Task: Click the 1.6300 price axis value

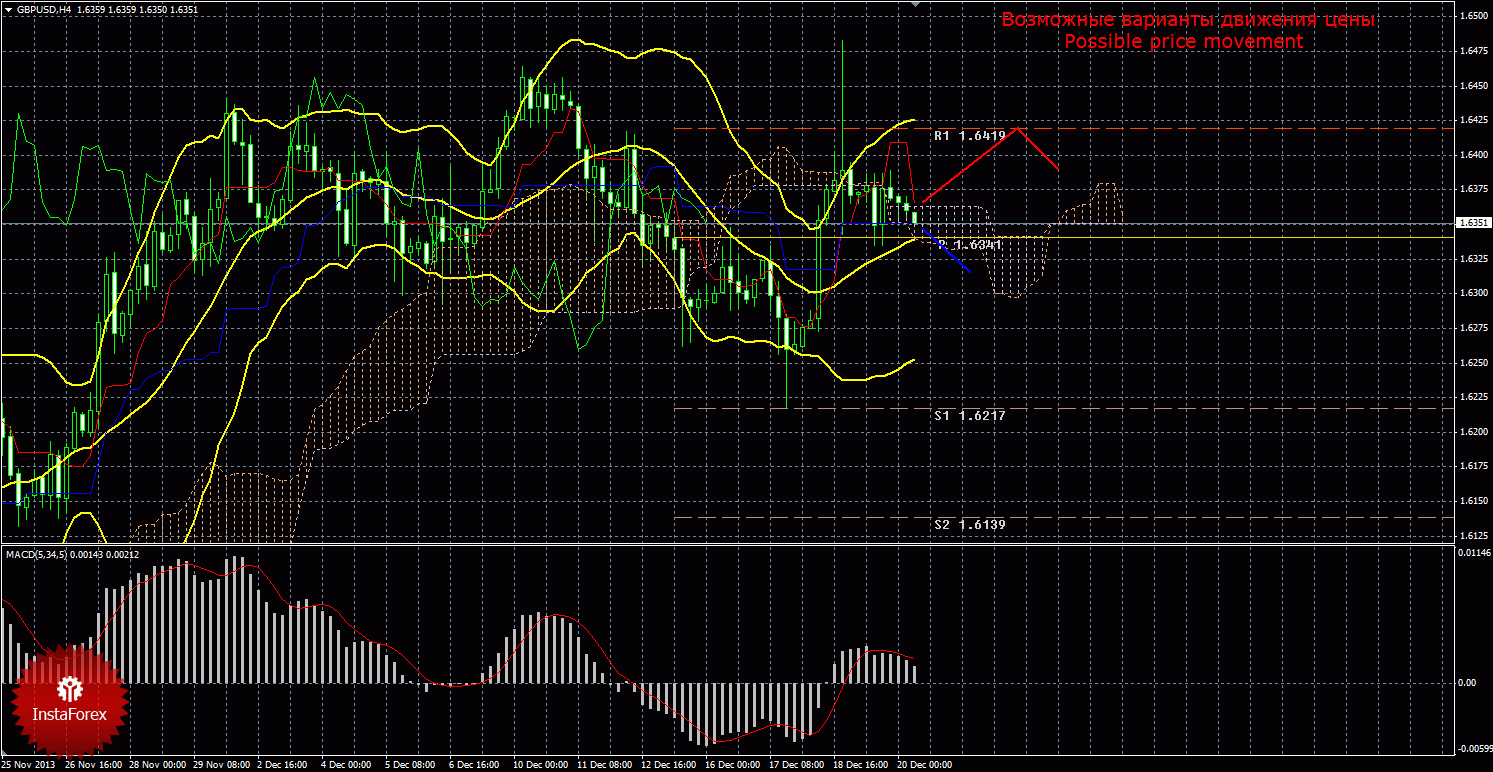Action: click(1472, 293)
